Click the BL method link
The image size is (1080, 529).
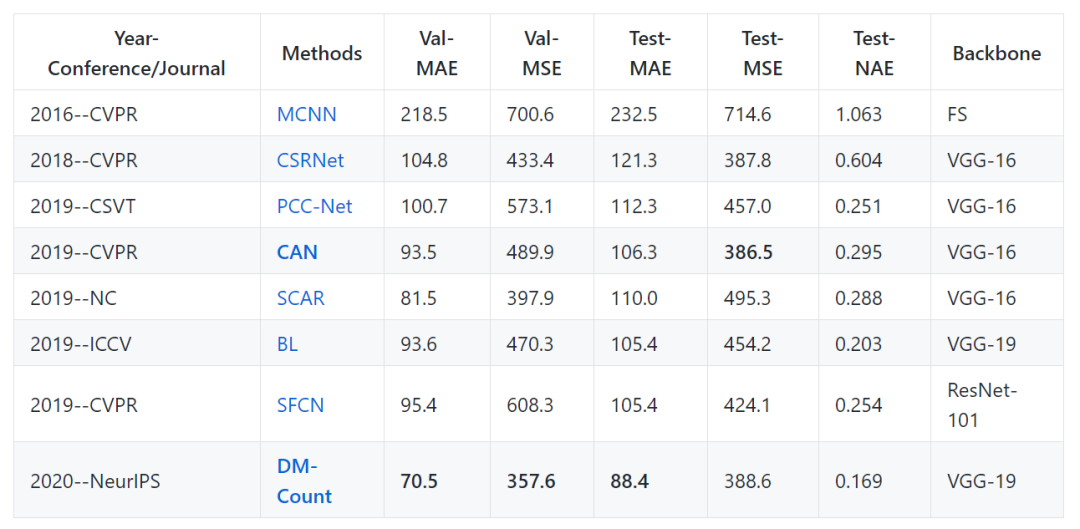287,344
